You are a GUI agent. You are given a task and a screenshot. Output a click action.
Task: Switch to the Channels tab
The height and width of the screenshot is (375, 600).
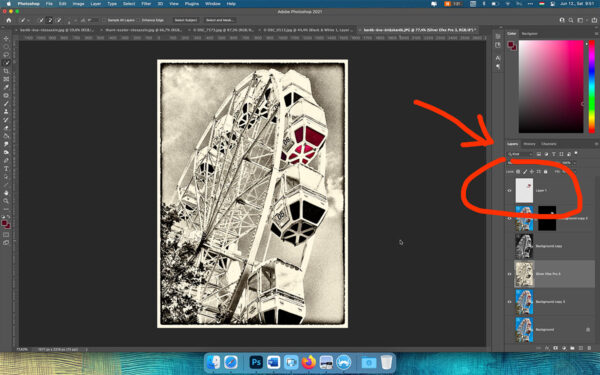[548, 144]
